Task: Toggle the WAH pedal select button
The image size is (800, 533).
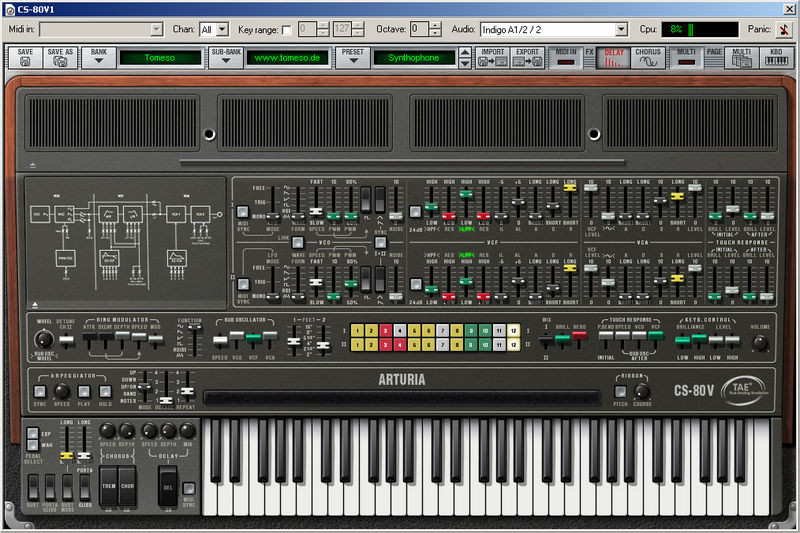Action: pos(32,445)
